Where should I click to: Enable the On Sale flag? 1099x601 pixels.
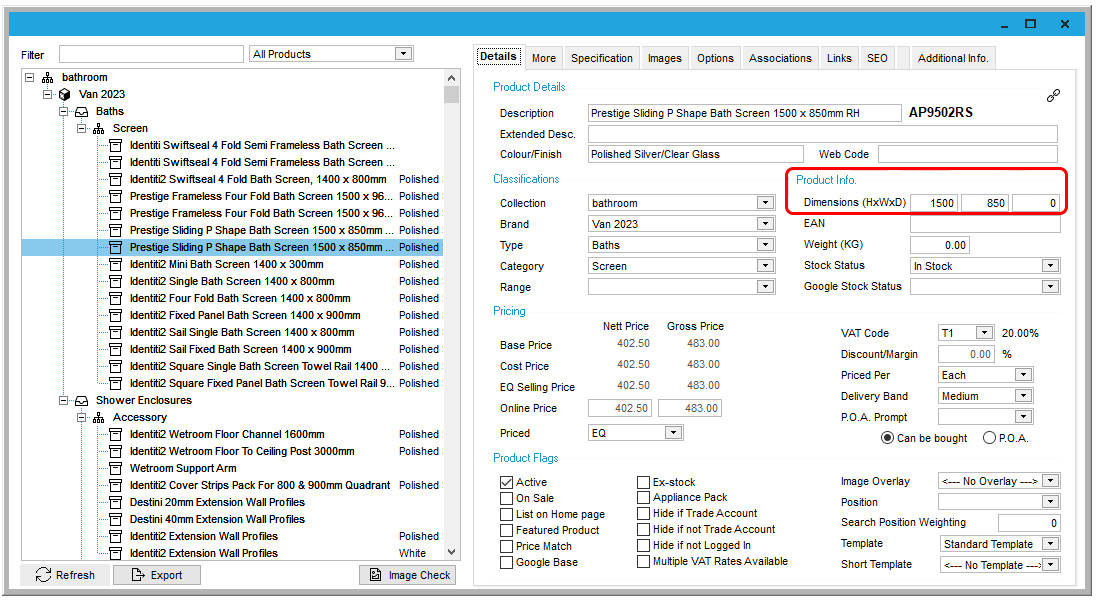[506, 499]
